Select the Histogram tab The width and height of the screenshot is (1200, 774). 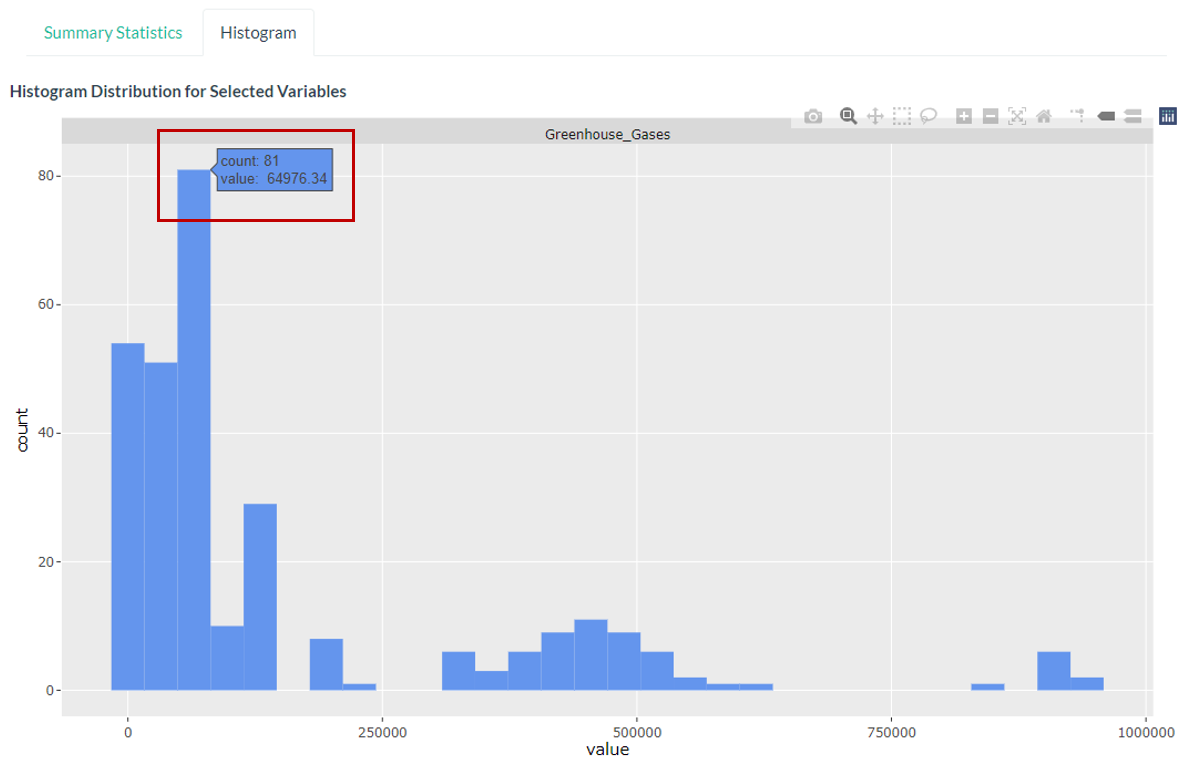coord(258,33)
